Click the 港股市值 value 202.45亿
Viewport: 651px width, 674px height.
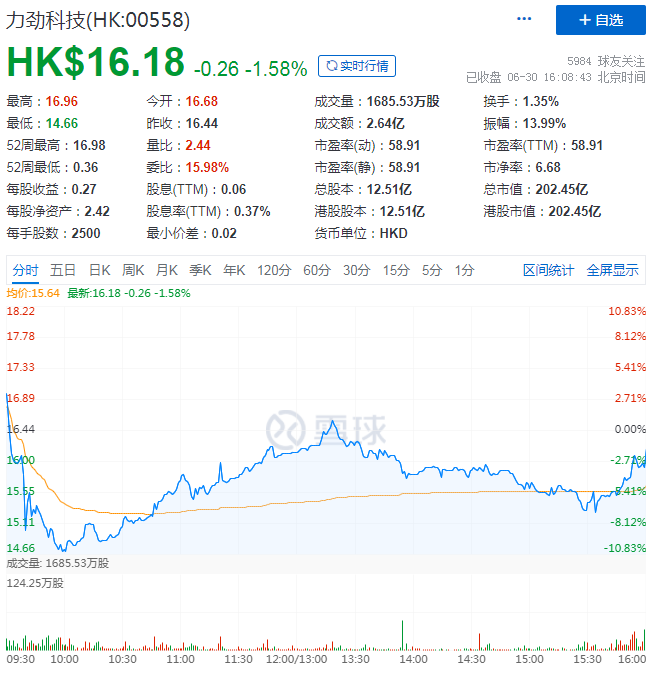pyautogui.click(x=574, y=211)
